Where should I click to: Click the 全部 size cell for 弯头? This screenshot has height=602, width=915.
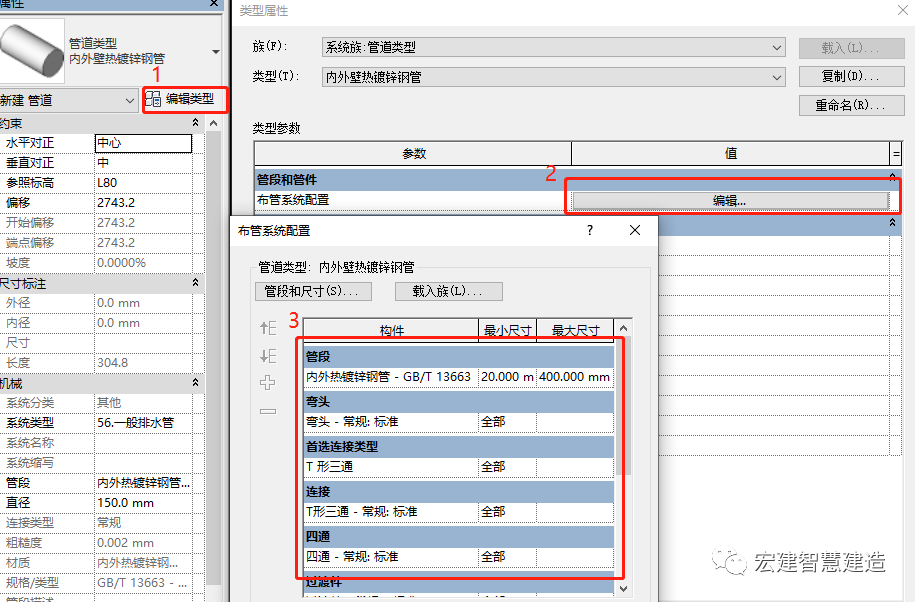point(507,422)
